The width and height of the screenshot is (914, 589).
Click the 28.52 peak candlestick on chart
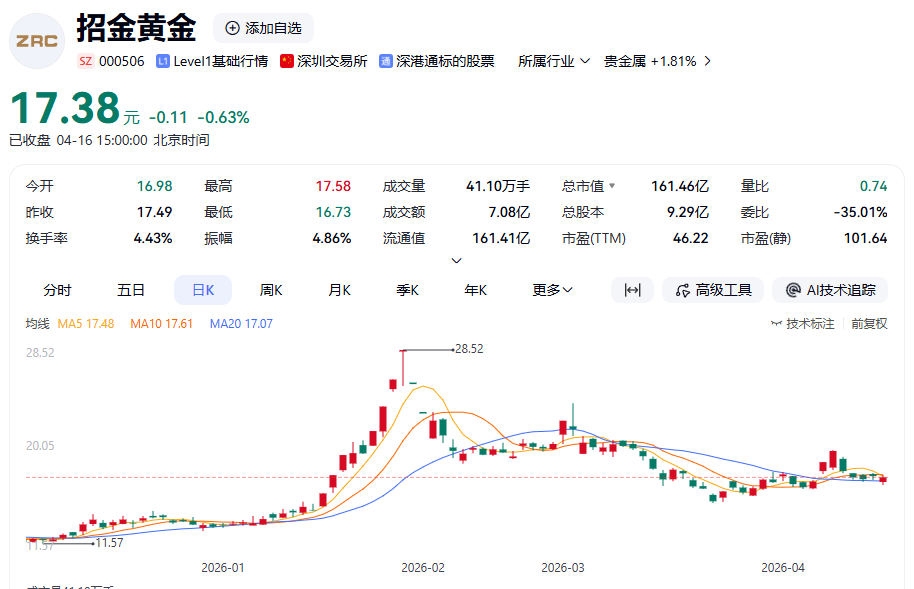pyautogui.click(x=402, y=368)
